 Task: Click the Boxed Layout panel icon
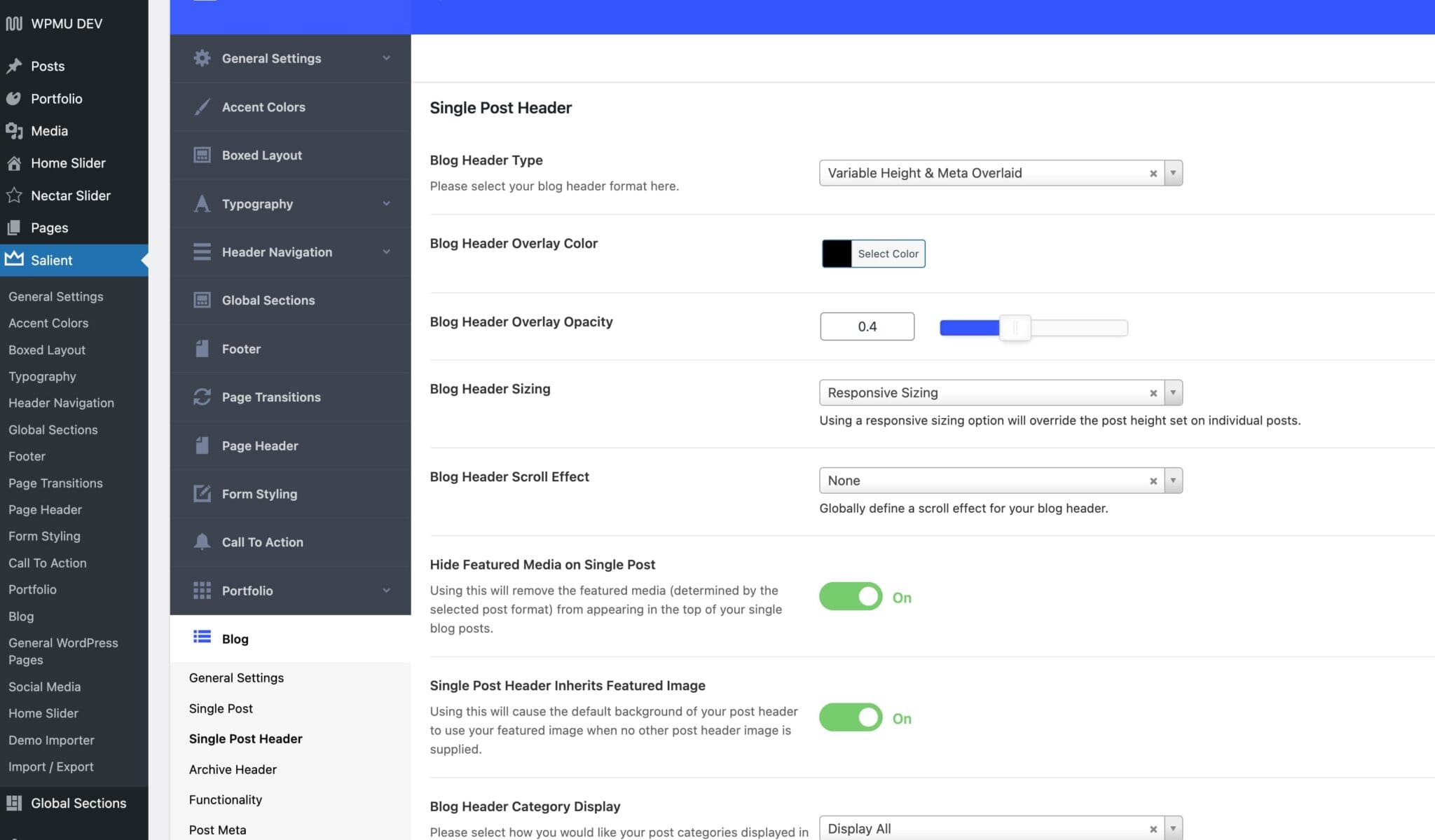202,155
